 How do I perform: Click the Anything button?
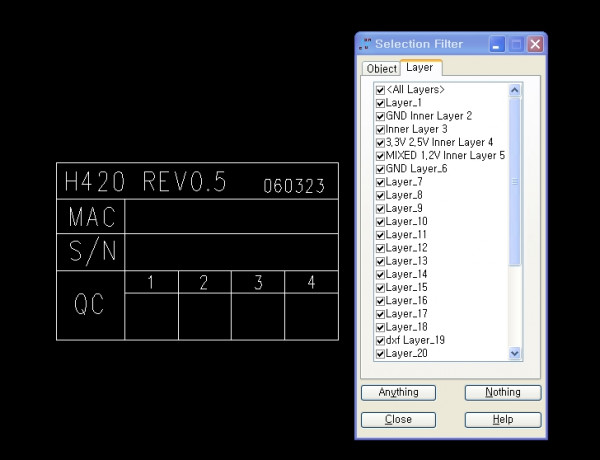pos(398,393)
